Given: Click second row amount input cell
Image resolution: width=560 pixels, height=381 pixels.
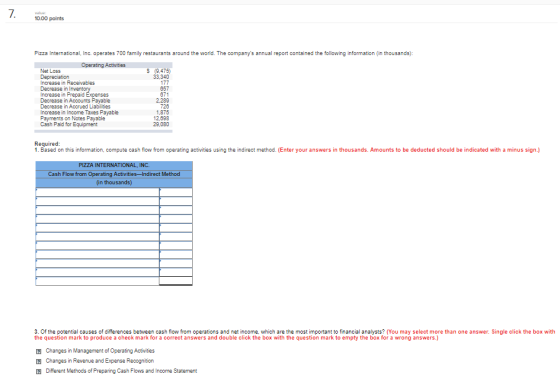Looking at the screenshot, I should point(176,201).
